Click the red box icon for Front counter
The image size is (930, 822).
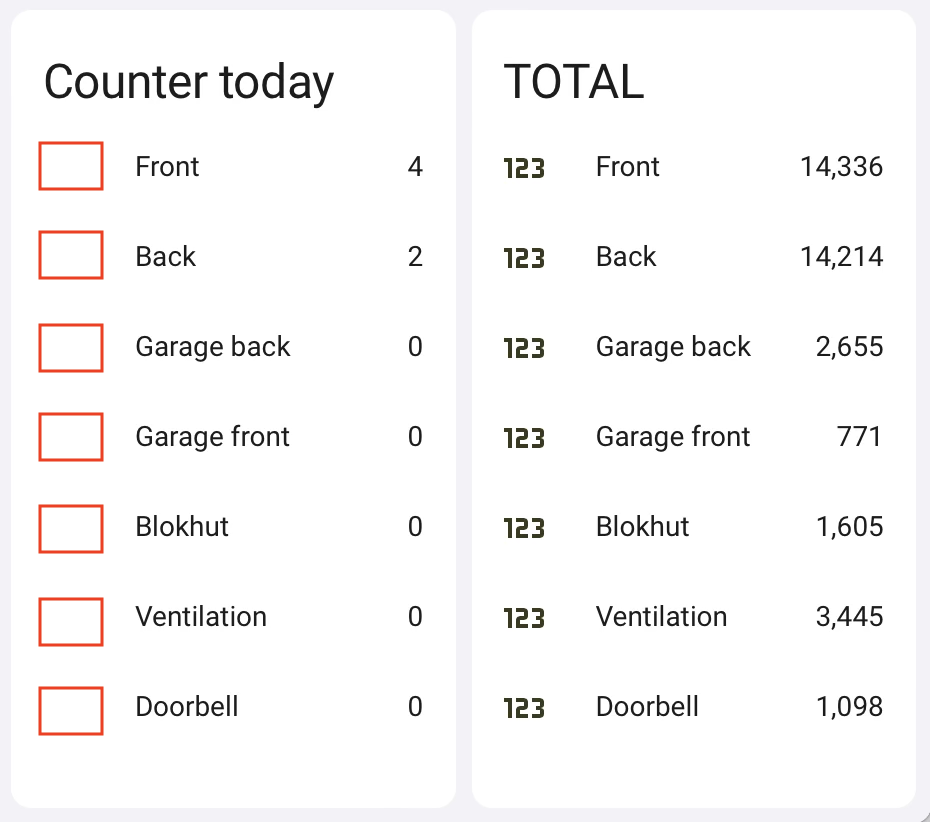pyautogui.click(x=71, y=166)
